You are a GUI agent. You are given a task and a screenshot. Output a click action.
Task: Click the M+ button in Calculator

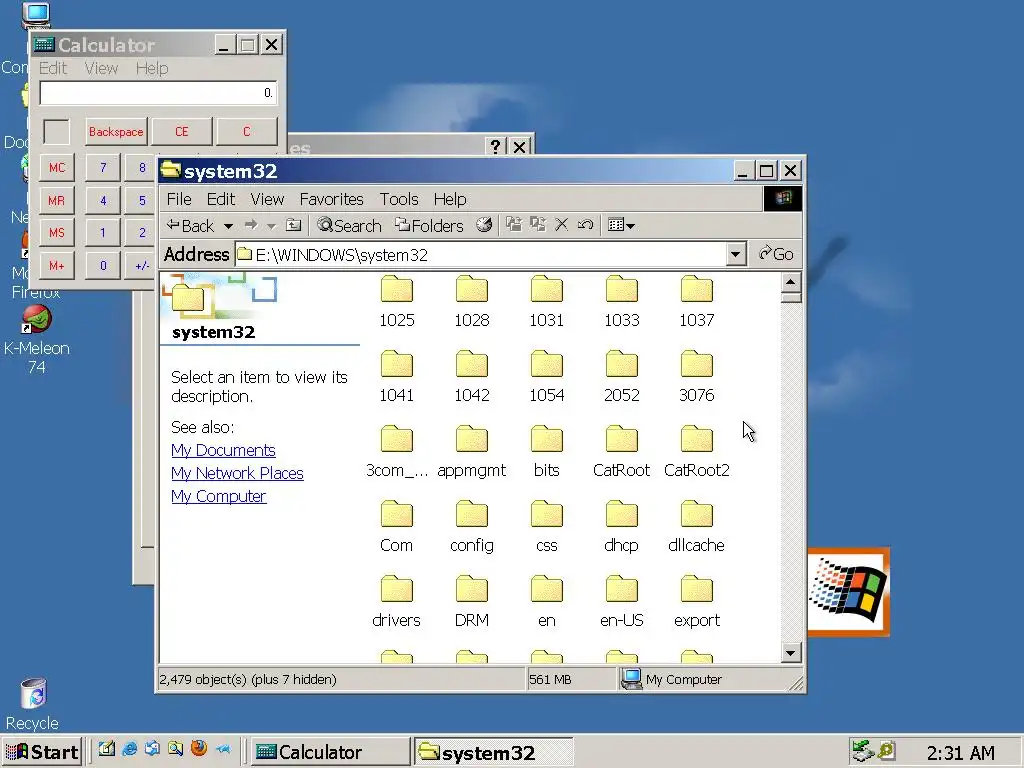(57, 266)
